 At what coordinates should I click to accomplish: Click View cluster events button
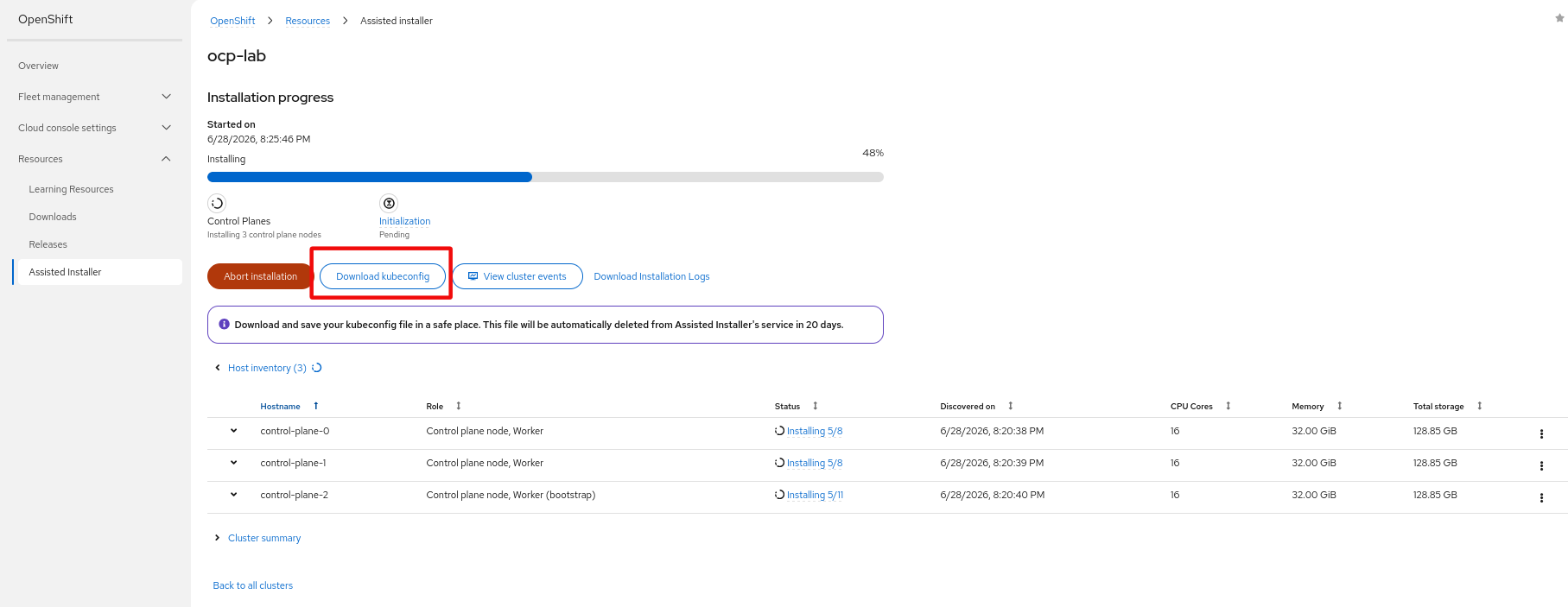(517, 276)
